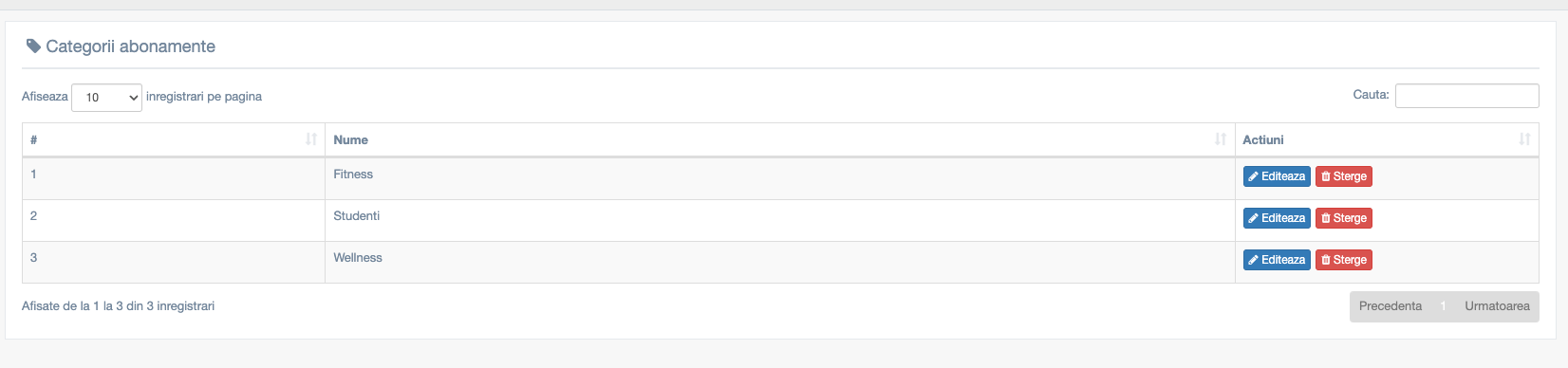Edit the Wellness category with Editeaza
This screenshot has width=1568, height=368.
[x=1277, y=260]
